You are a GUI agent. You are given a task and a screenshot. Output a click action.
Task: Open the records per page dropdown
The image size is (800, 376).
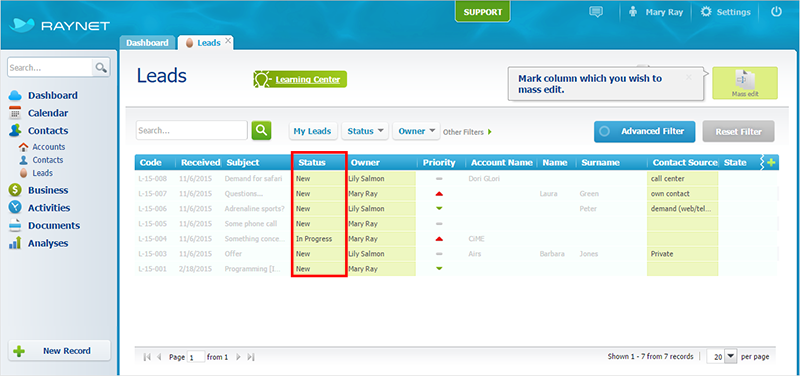point(731,357)
